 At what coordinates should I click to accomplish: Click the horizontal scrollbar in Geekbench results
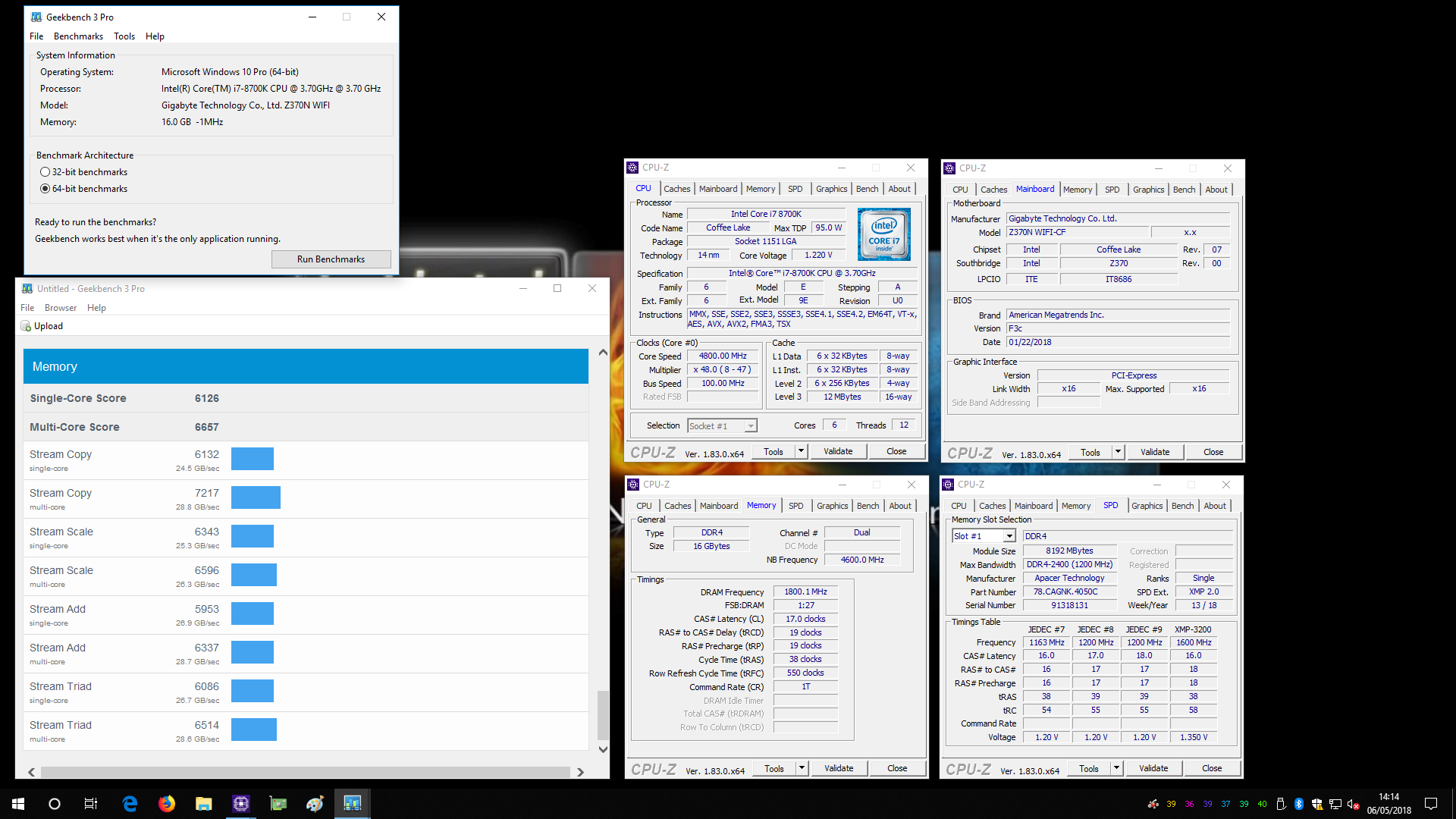(306, 772)
